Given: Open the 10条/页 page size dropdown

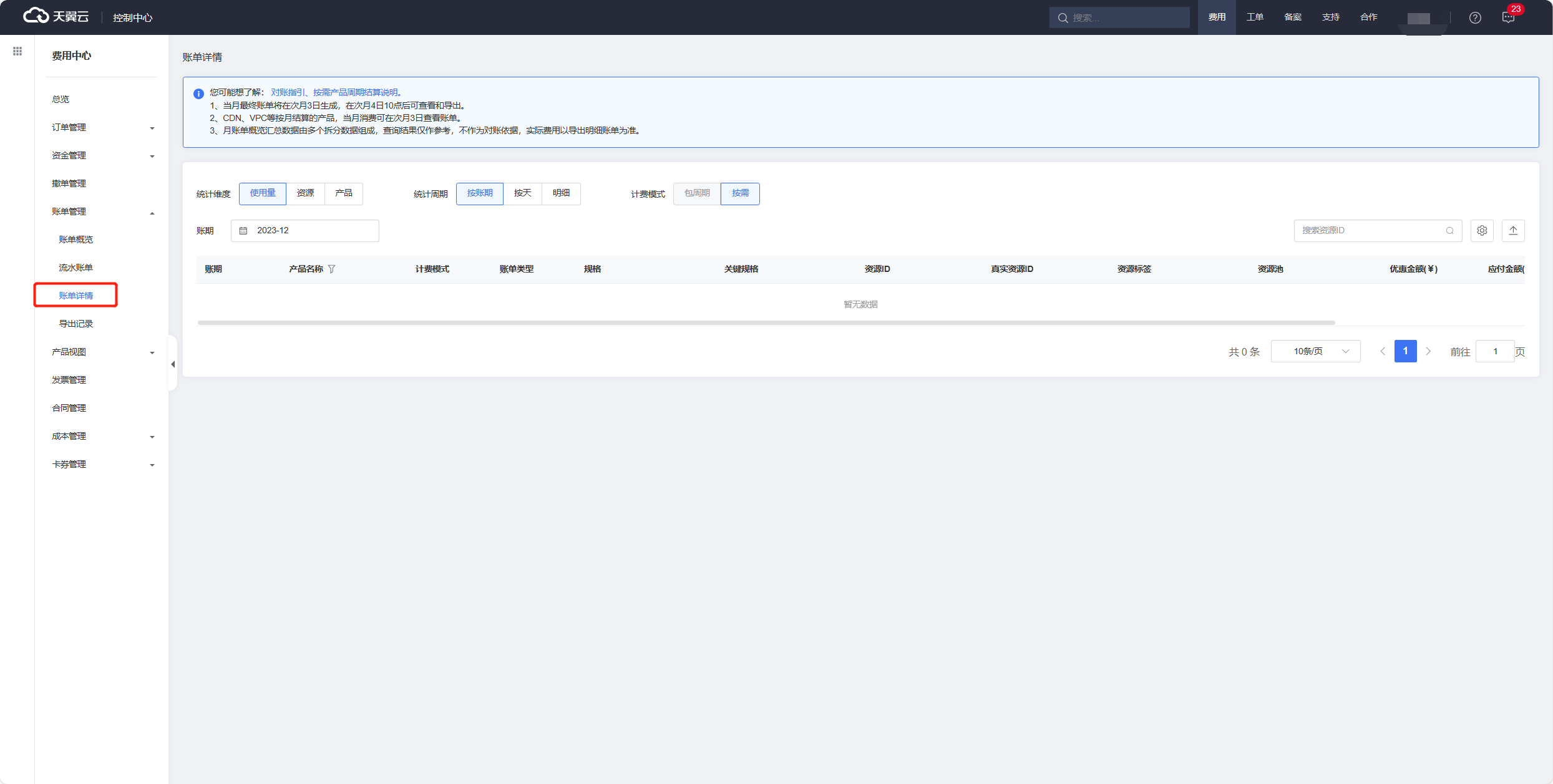Looking at the screenshot, I should pos(1315,351).
